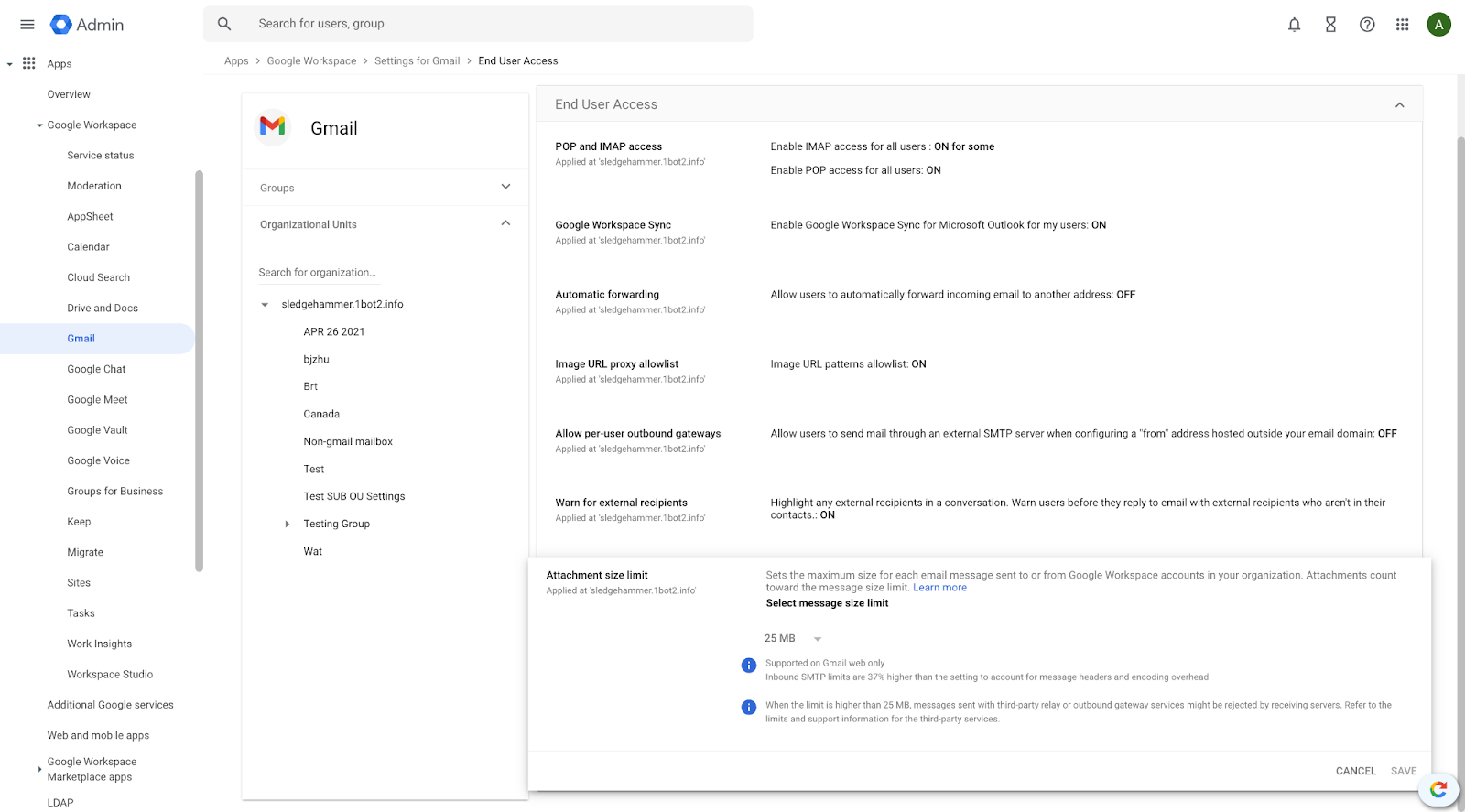Image resolution: width=1465 pixels, height=812 pixels.
Task: Click the search magnifier icon
Action: (224, 24)
